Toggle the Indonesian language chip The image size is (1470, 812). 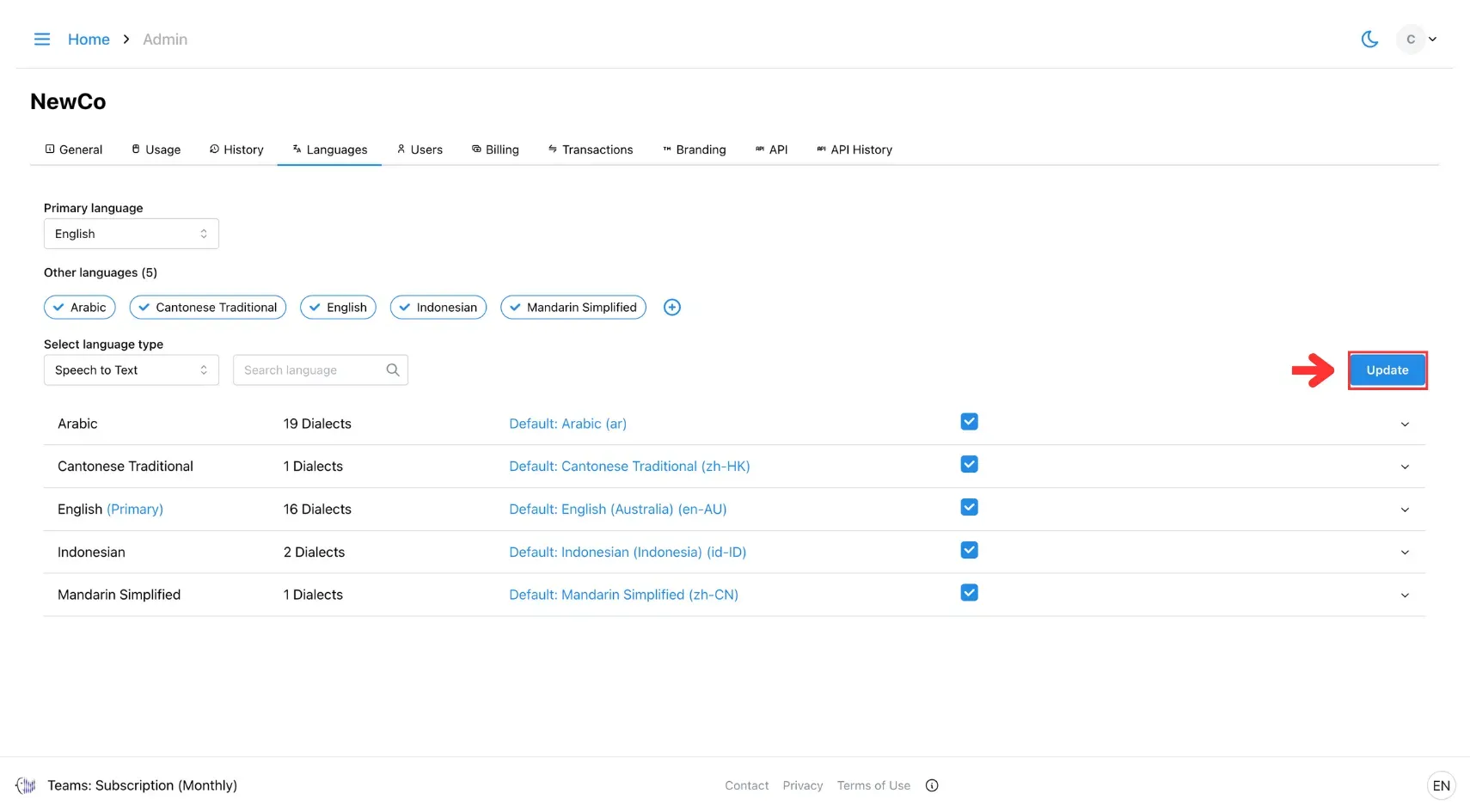(438, 308)
